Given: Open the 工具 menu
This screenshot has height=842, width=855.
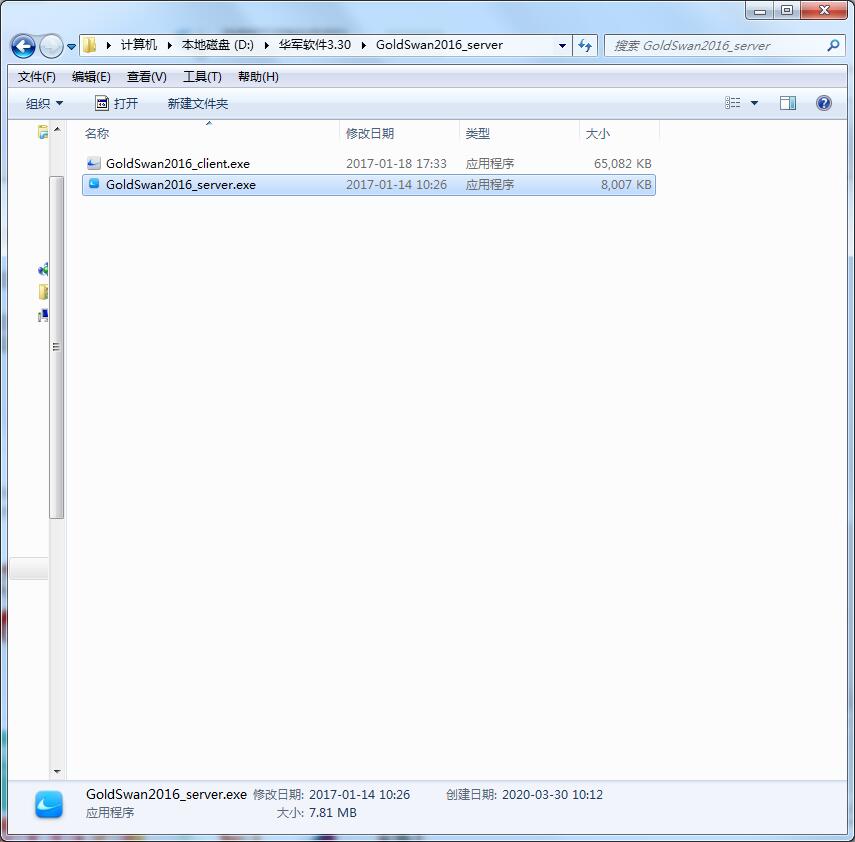Looking at the screenshot, I should pyautogui.click(x=202, y=76).
